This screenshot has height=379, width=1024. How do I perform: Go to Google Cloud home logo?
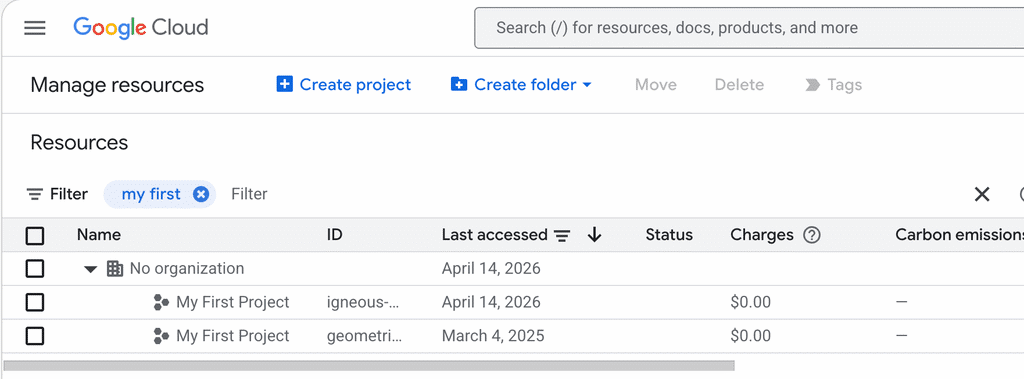[x=140, y=27]
